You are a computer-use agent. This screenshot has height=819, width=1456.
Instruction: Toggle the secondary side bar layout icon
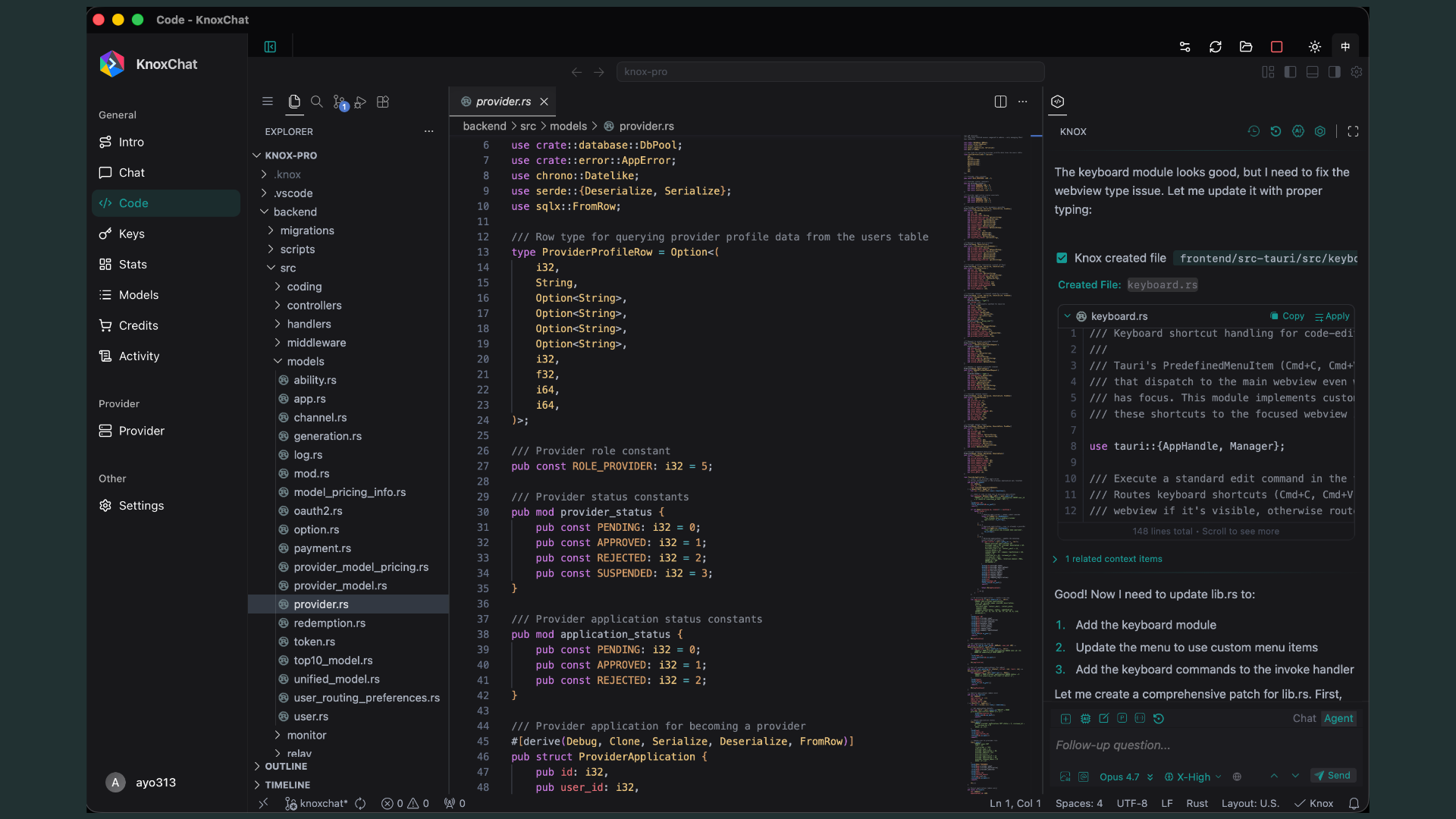click(x=1334, y=72)
